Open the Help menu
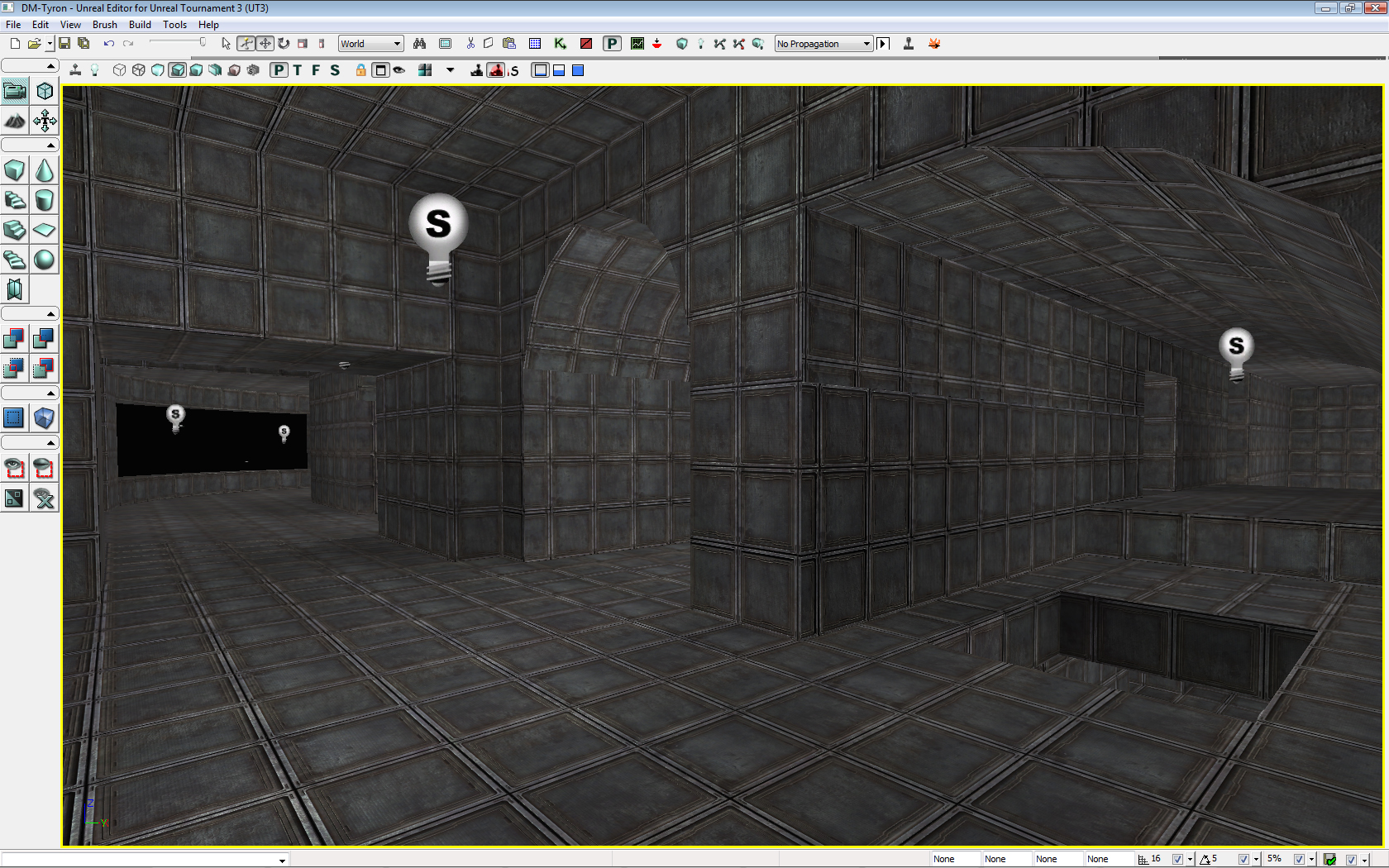The height and width of the screenshot is (868, 1389). [x=208, y=25]
